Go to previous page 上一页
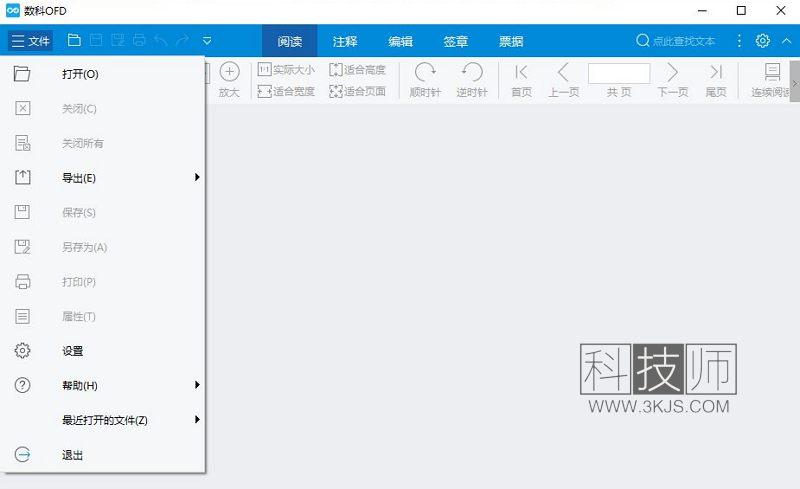The height and width of the screenshot is (489, 800). 564,80
